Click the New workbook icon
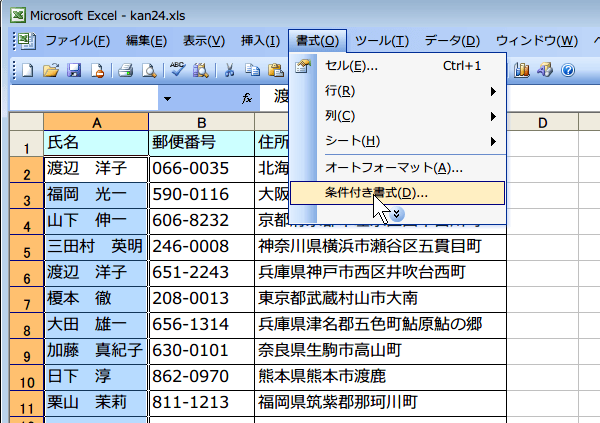The height and width of the screenshot is (423, 600). [x=27, y=70]
